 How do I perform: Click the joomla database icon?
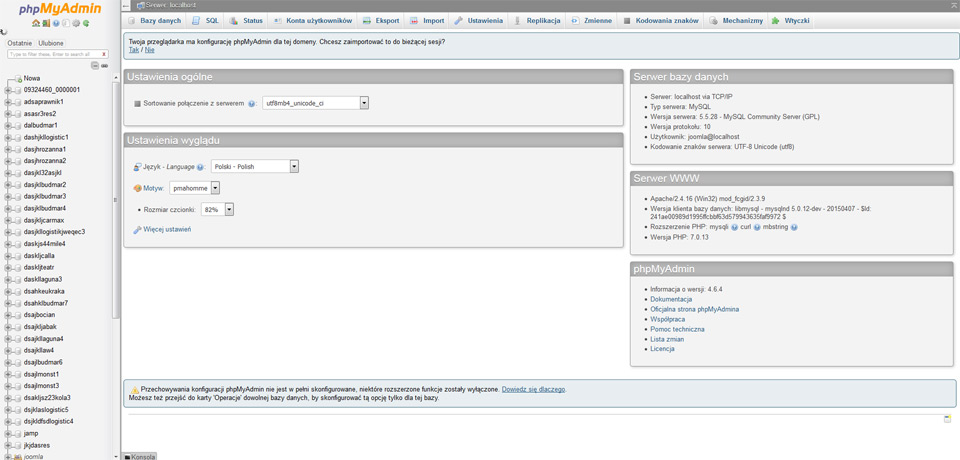pyautogui.click(x=17, y=456)
